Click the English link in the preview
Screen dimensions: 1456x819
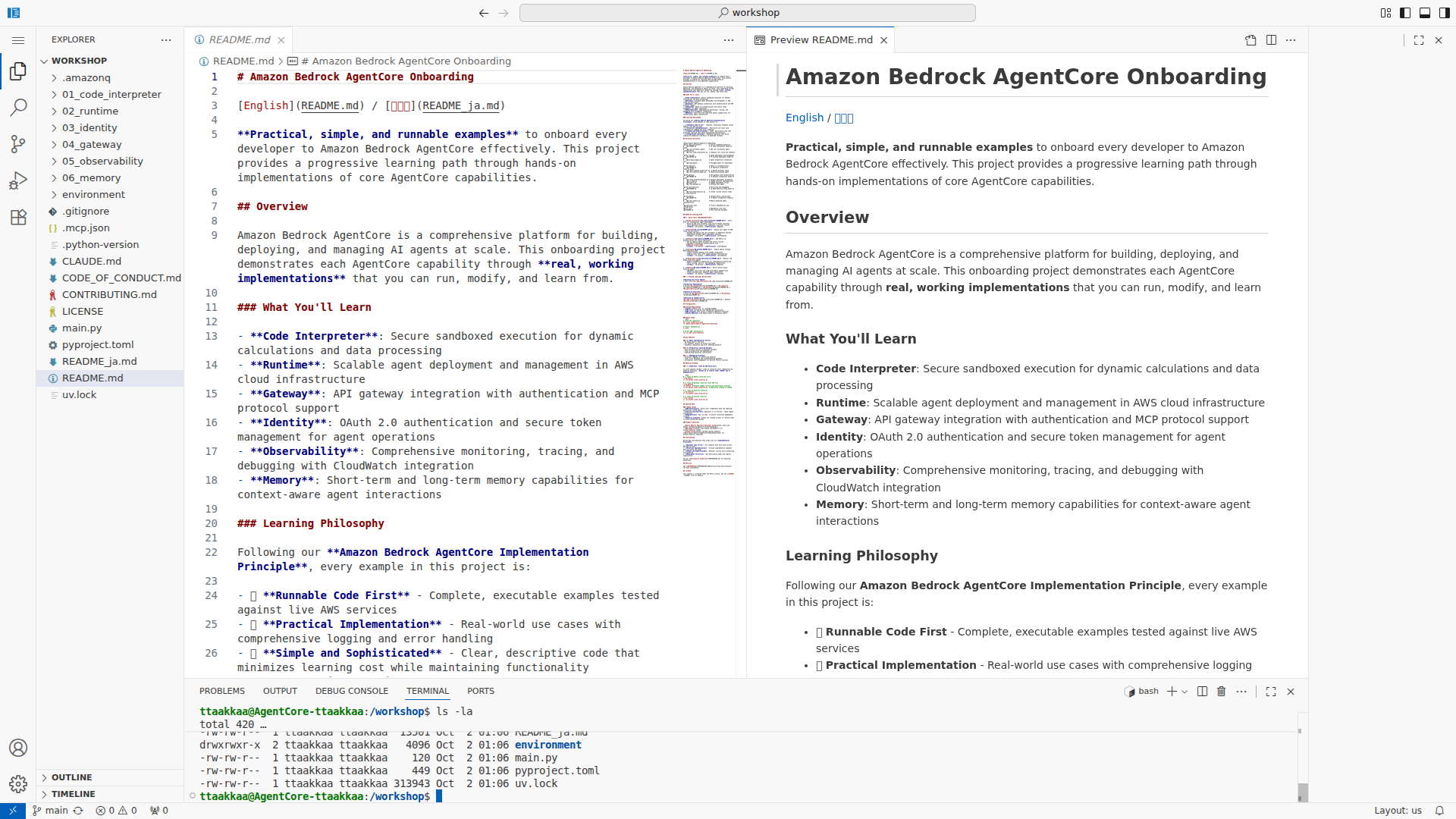click(x=804, y=118)
